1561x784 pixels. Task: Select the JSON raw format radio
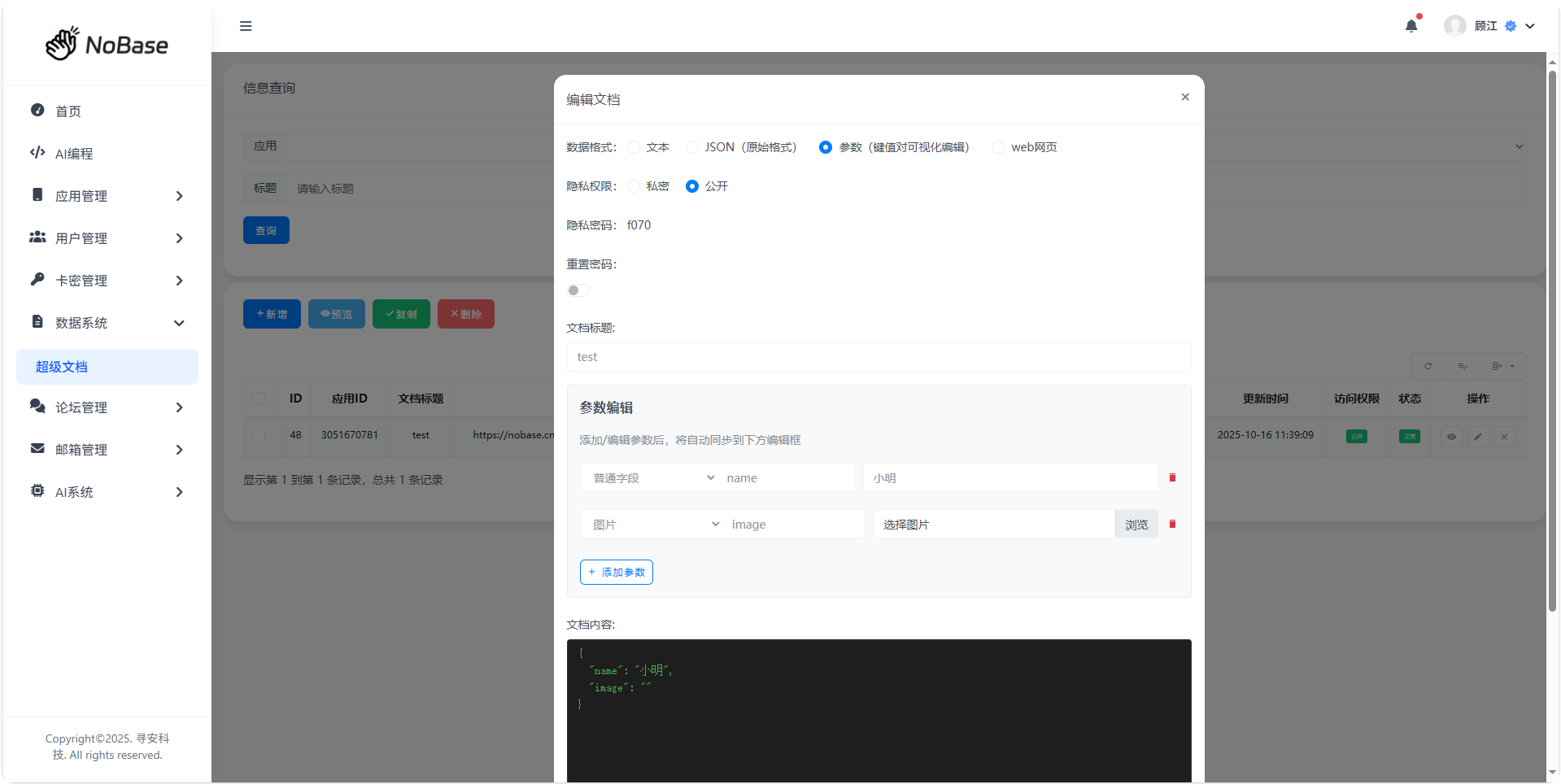692,147
